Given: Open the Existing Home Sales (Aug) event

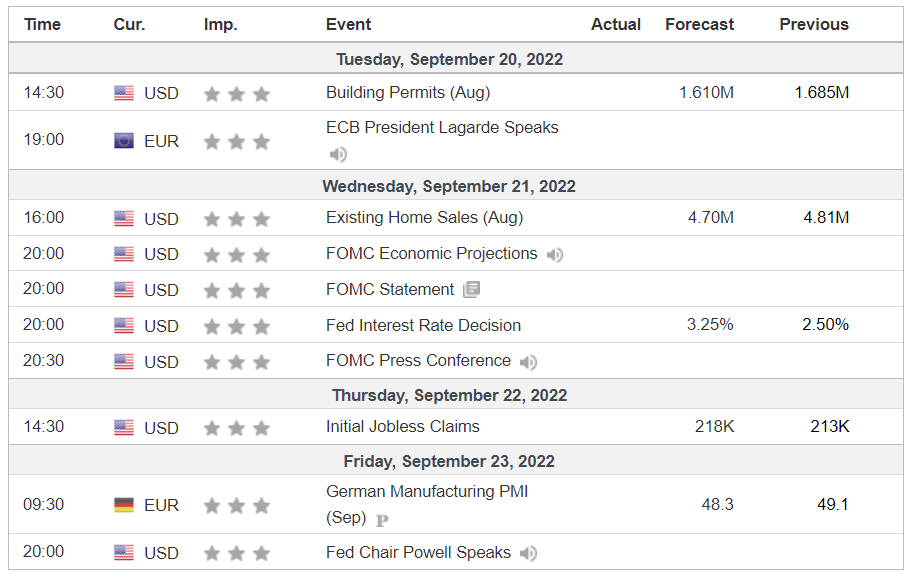Looking at the screenshot, I should pos(425,218).
